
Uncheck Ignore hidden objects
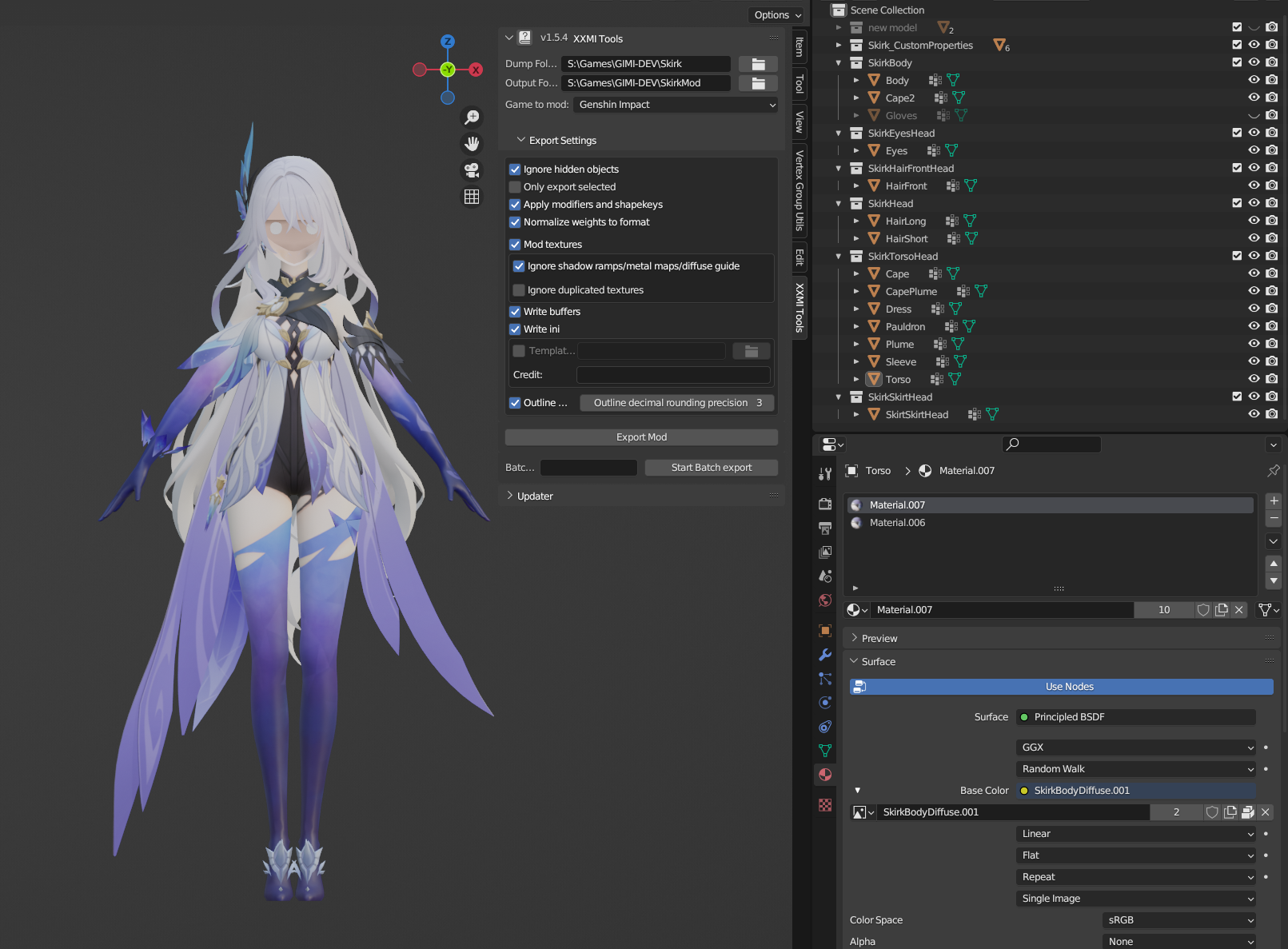(515, 169)
